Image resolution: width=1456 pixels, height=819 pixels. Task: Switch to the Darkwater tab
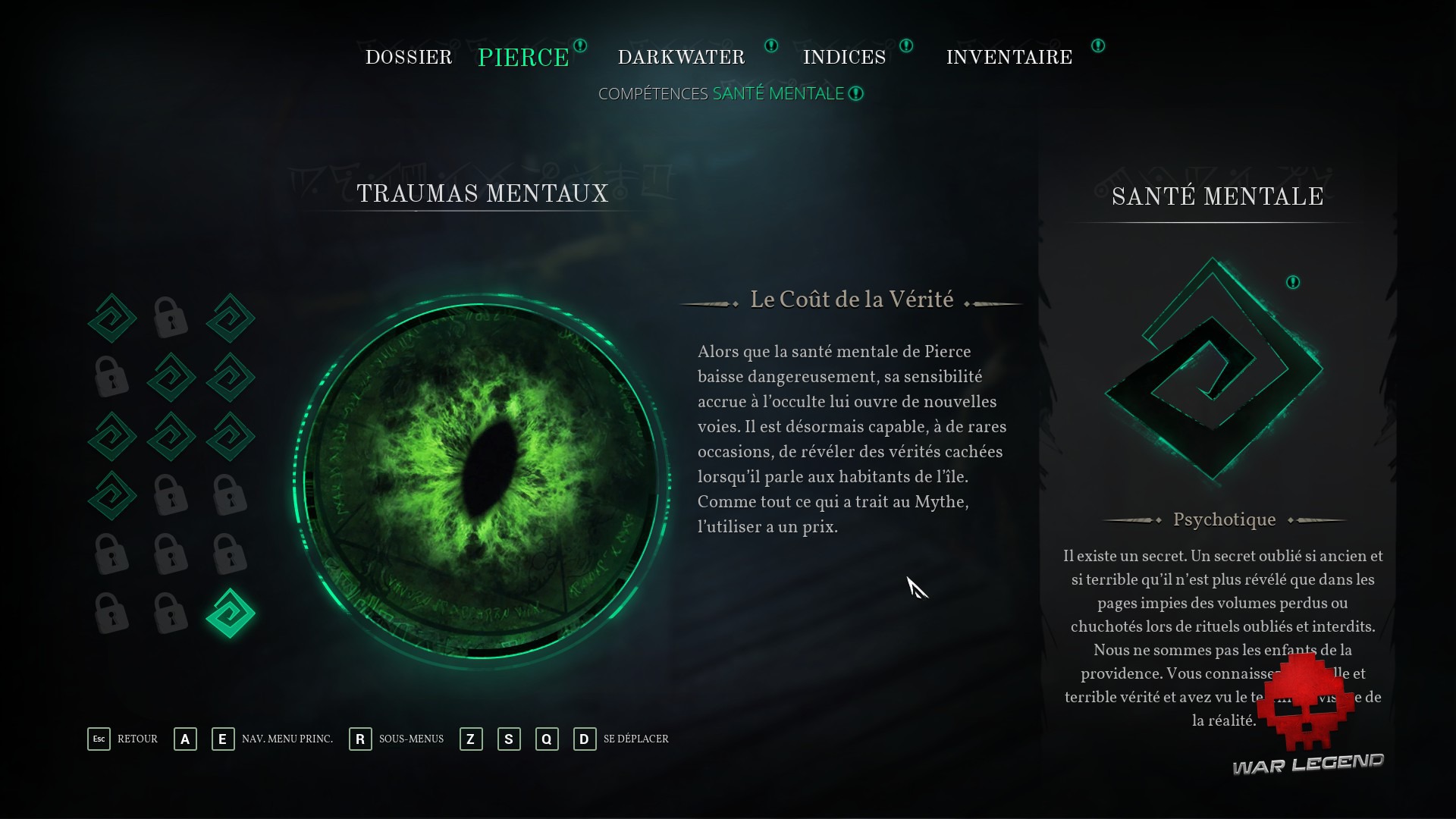point(681,58)
